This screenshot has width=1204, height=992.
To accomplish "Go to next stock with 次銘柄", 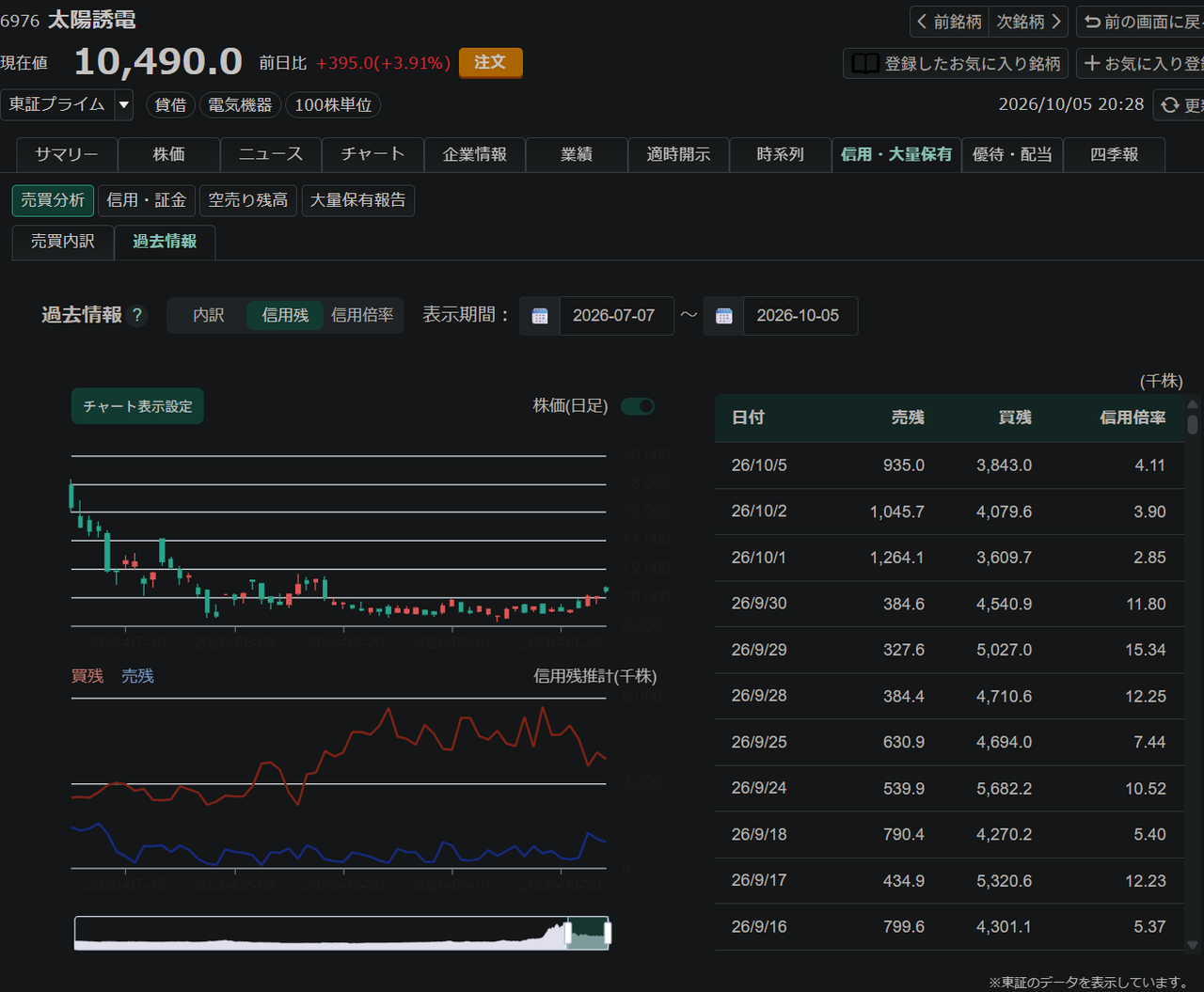I will [x=1028, y=21].
